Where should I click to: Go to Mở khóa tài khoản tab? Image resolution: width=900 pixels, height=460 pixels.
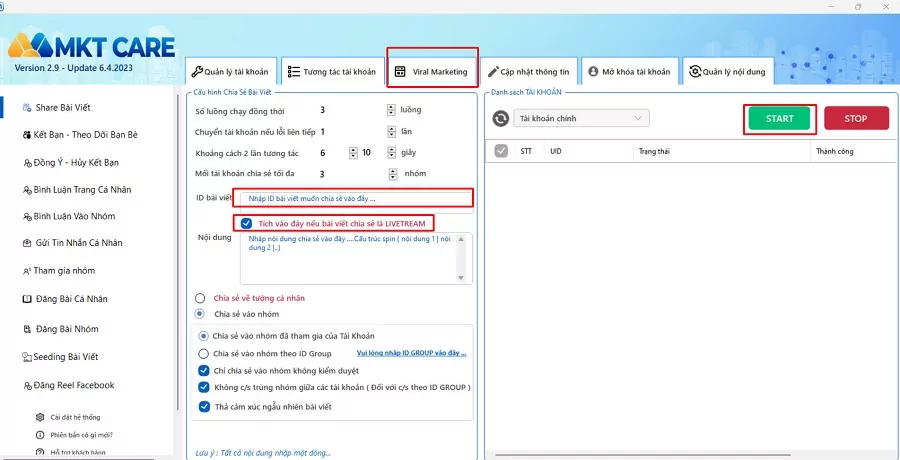(x=630, y=71)
